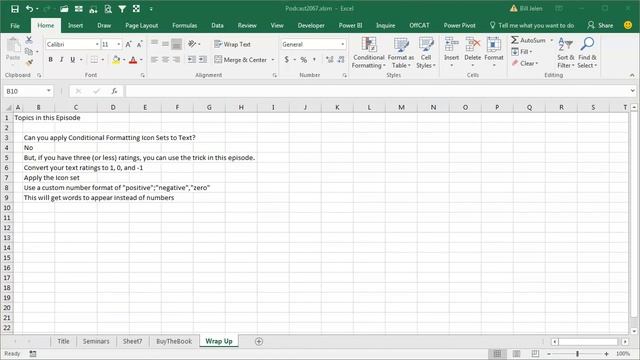
Task: Apply the dollar Accounting number format
Action: [287, 60]
